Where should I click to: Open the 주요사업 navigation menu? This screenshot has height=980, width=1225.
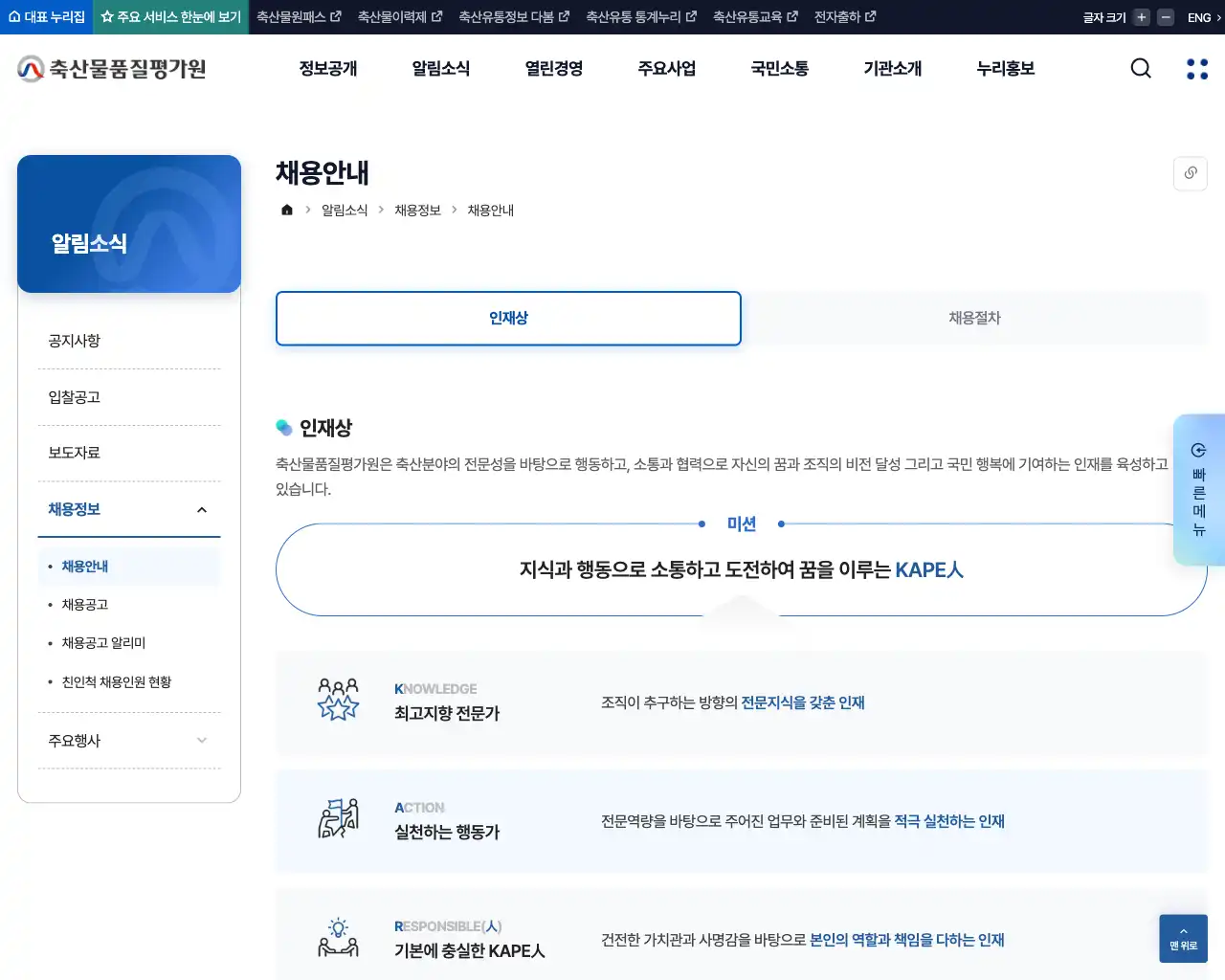666,68
